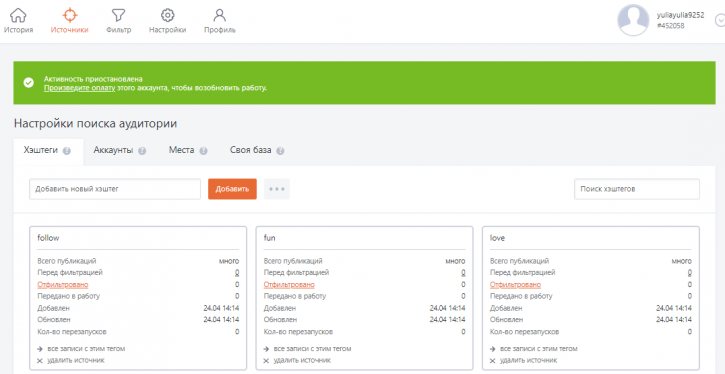The image size is (725, 374).
Task: Focus the Добавить новый хэштег input field
Action: pos(115,189)
